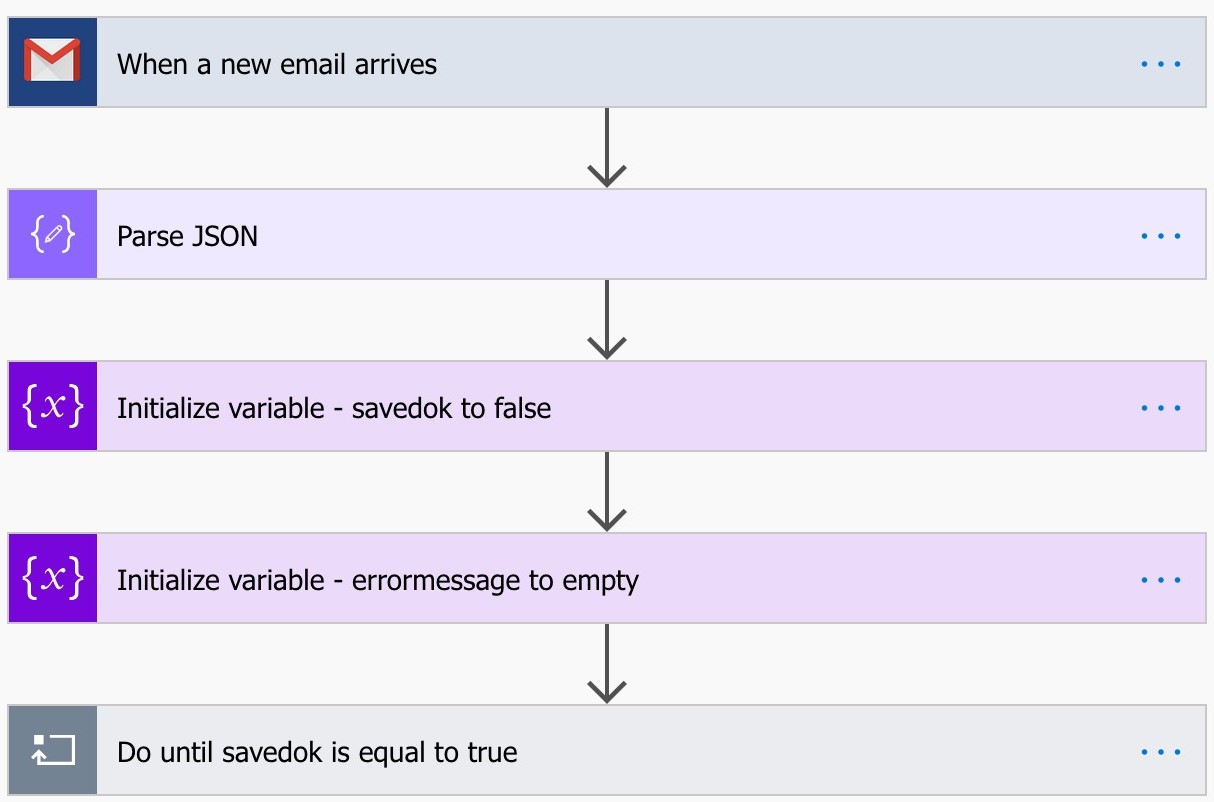Screen dimensions: 1214x802
Task: Click the arrow between the two Initialize variable steps
Action: (607, 492)
